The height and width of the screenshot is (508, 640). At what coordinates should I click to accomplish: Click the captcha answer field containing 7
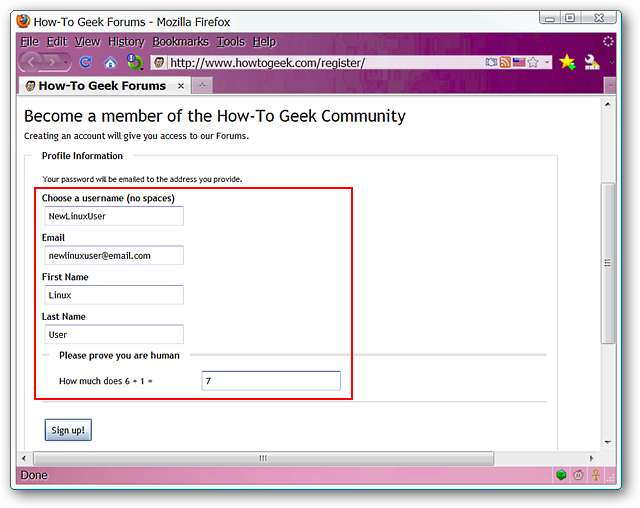pos(271,381)
